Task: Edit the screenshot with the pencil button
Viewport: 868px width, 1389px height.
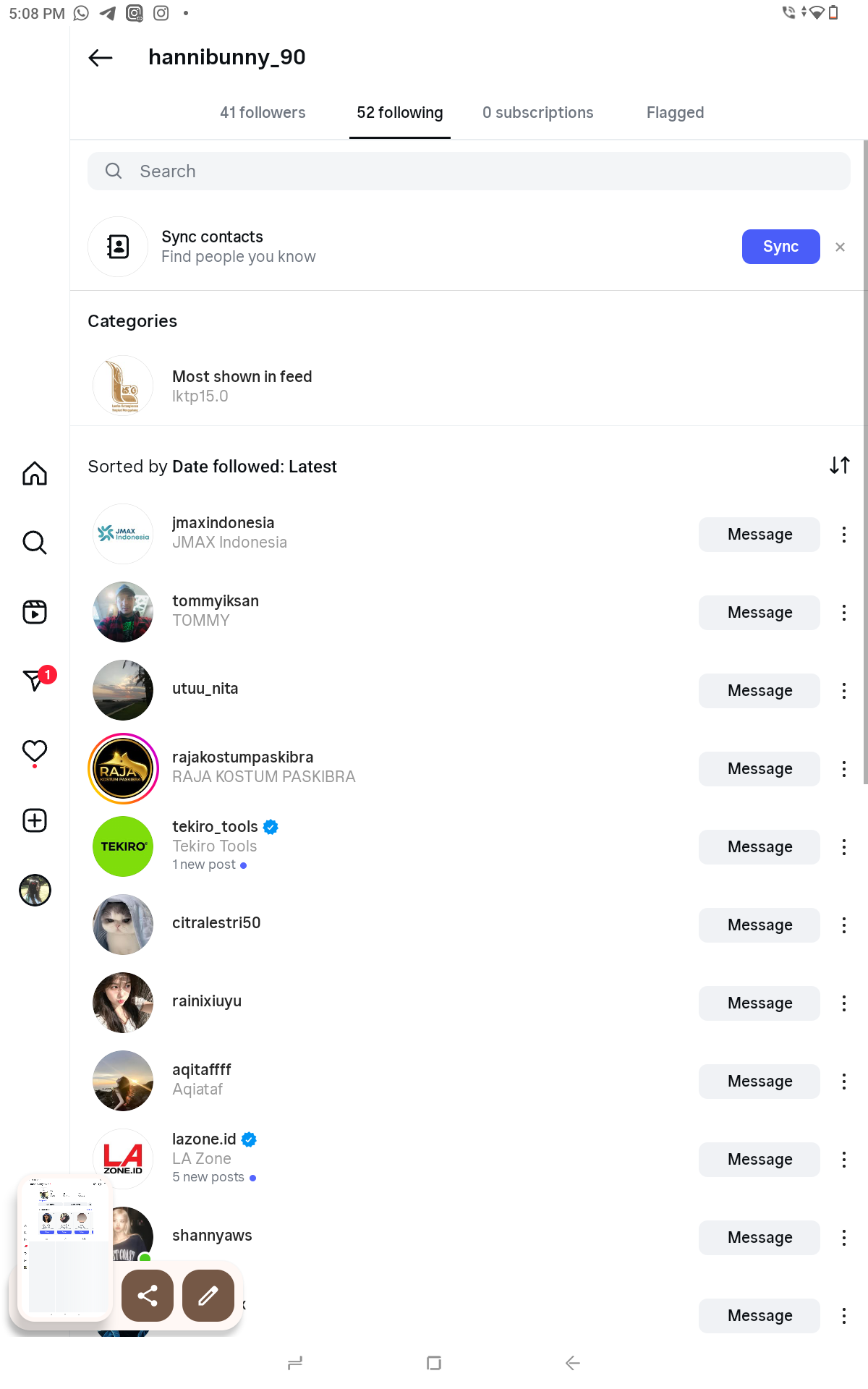Action: (208, 1296)
